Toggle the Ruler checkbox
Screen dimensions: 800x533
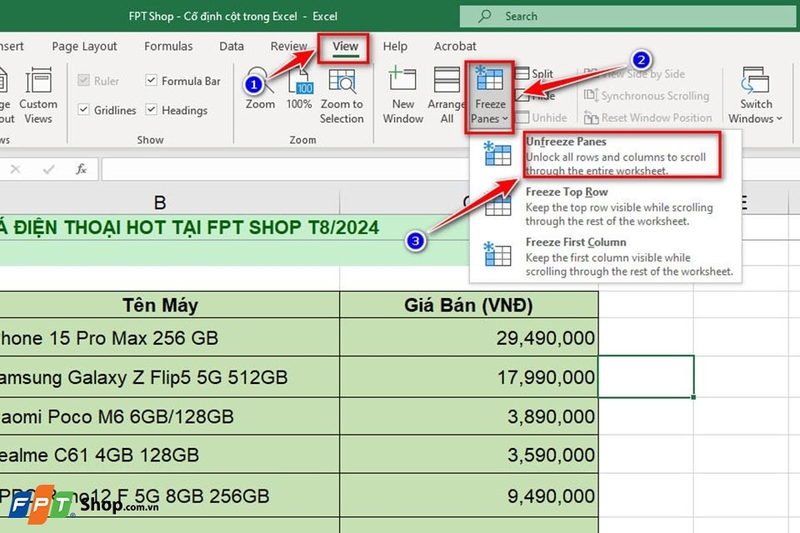pyautogui.click(x=84, y=80)
